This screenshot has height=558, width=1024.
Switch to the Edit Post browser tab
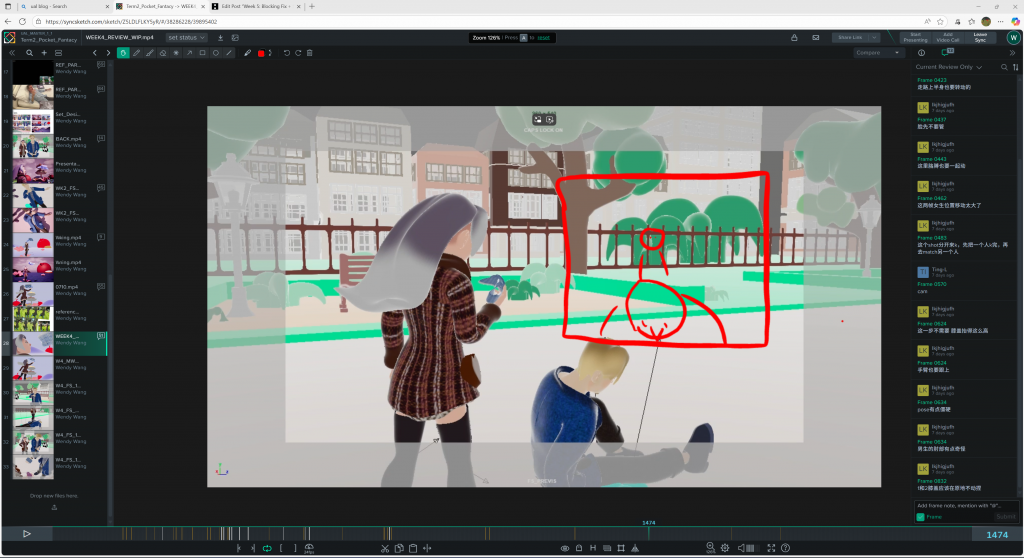pyautogui.click(x=254, y=6)
